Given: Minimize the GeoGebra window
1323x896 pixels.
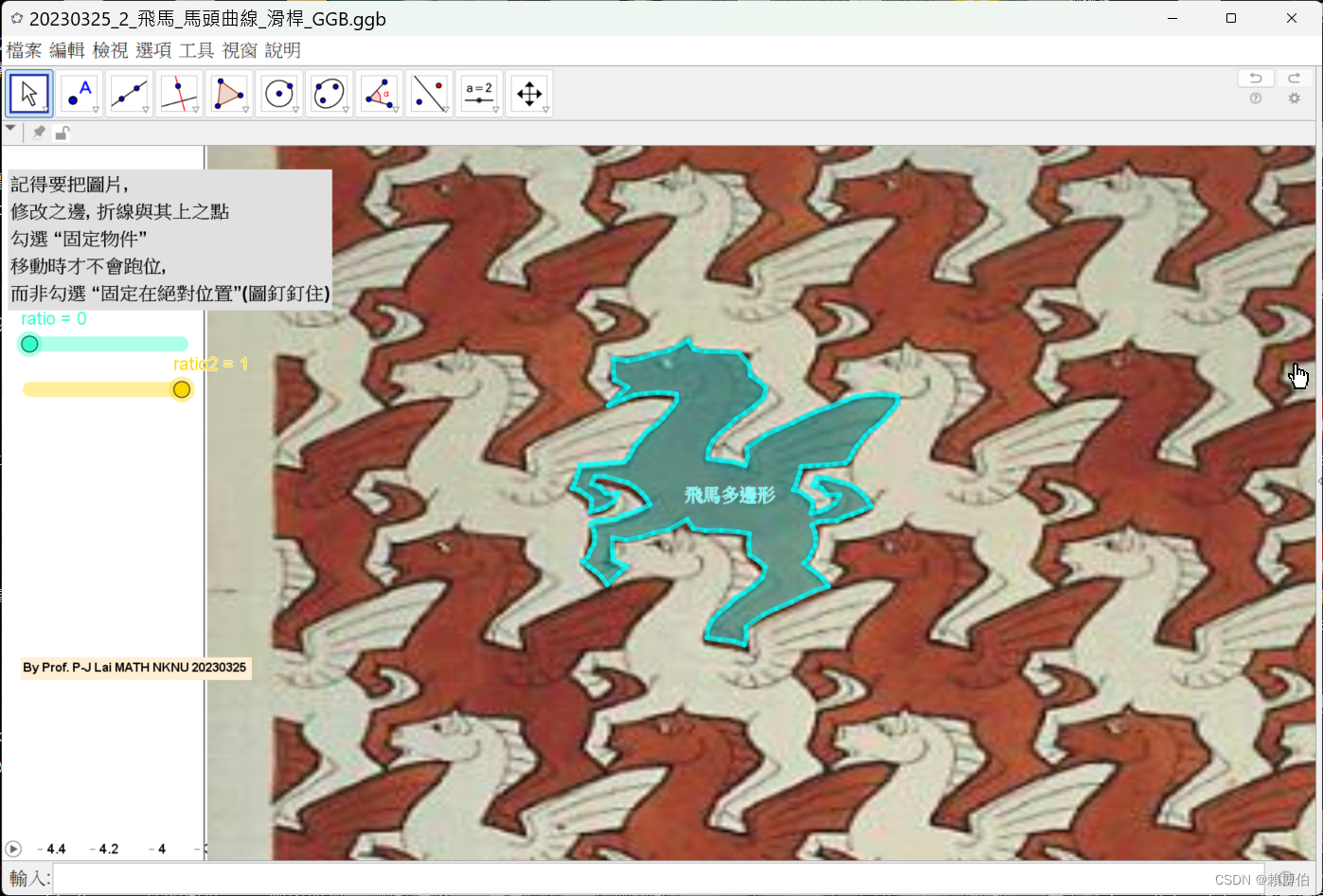Looking at the screenshot, I should [x=1171, y=18].
